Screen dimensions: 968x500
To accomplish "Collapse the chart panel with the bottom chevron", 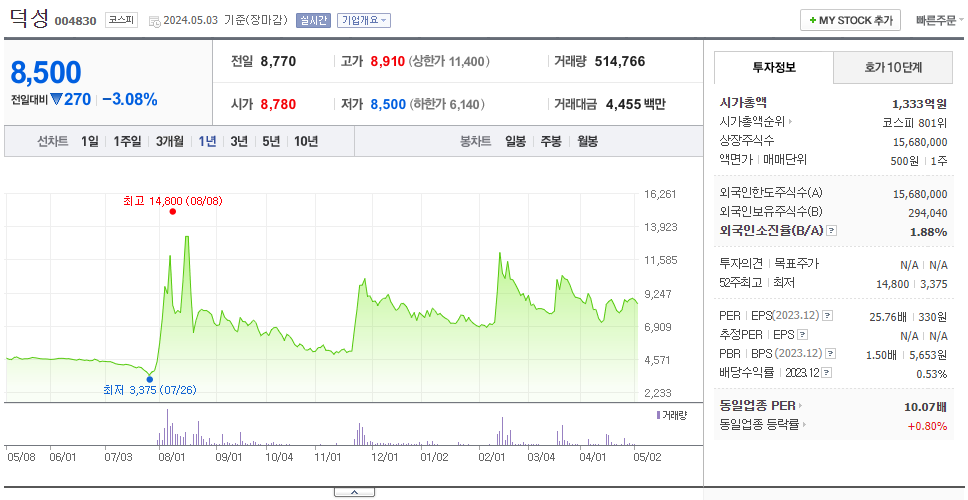I will (x=354, y=492).
